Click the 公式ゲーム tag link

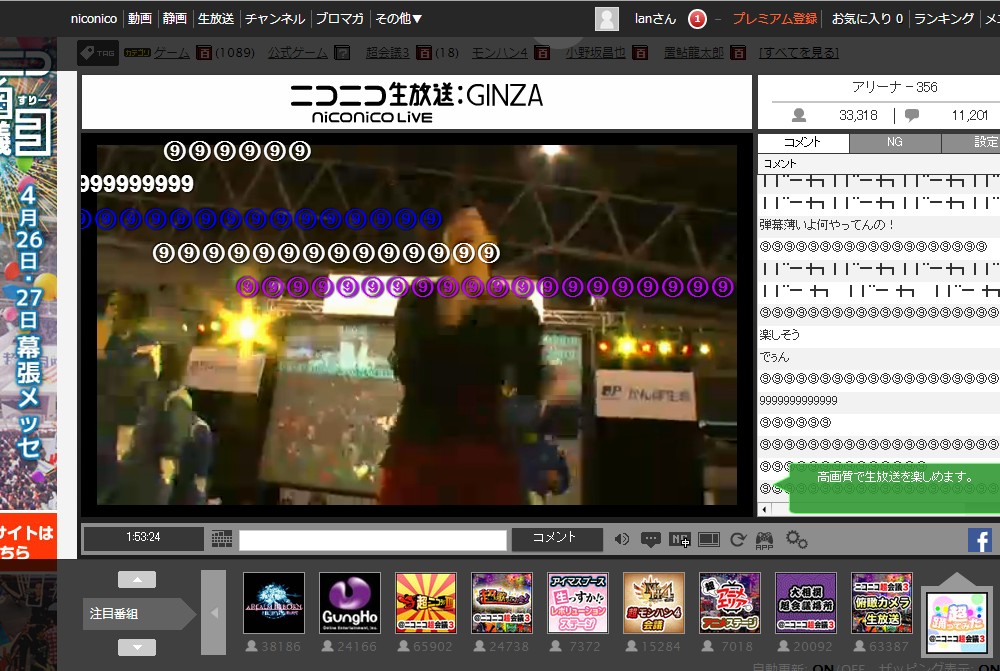pyautogui.click(x=298, y=53)
